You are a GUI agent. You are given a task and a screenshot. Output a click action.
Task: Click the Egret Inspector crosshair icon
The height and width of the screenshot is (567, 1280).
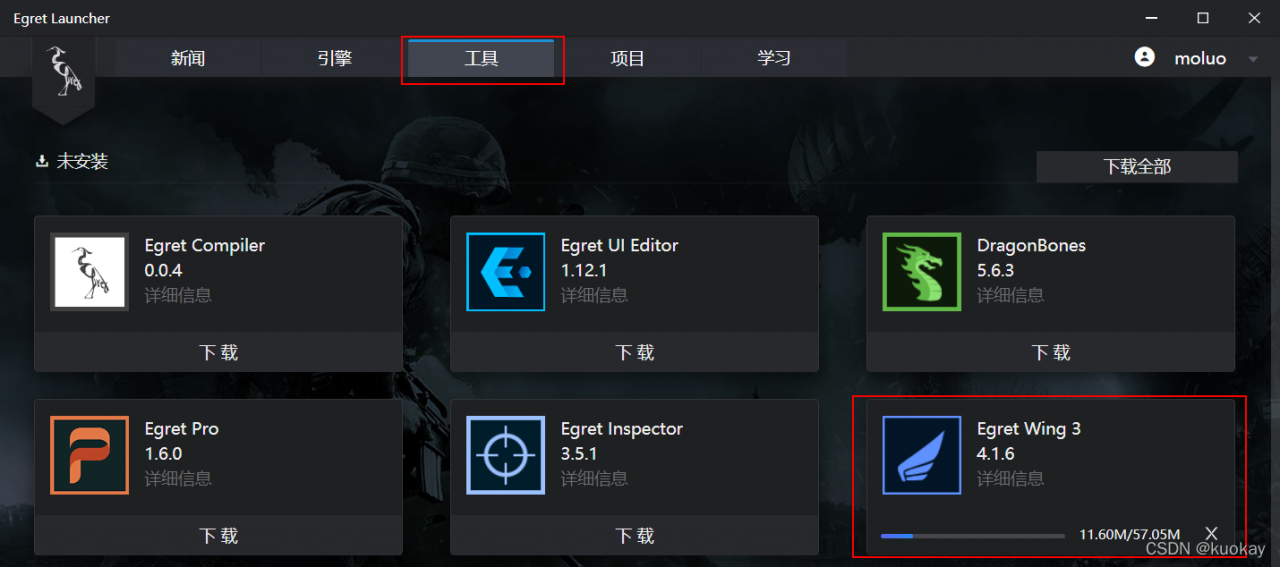pos(505,455)
